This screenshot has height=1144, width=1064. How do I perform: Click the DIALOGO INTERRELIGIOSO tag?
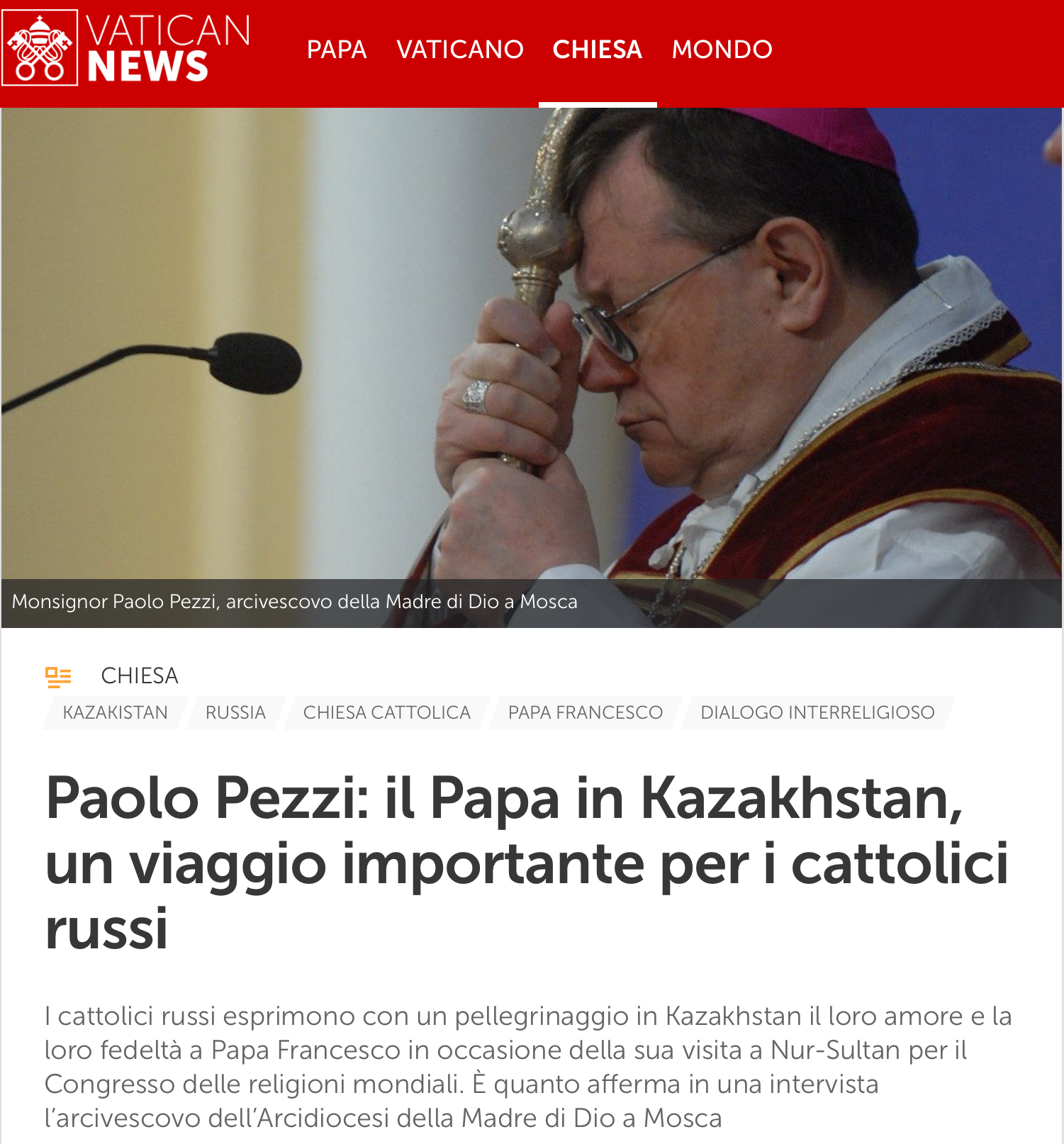pyautogui.click(x=817, y=712)
